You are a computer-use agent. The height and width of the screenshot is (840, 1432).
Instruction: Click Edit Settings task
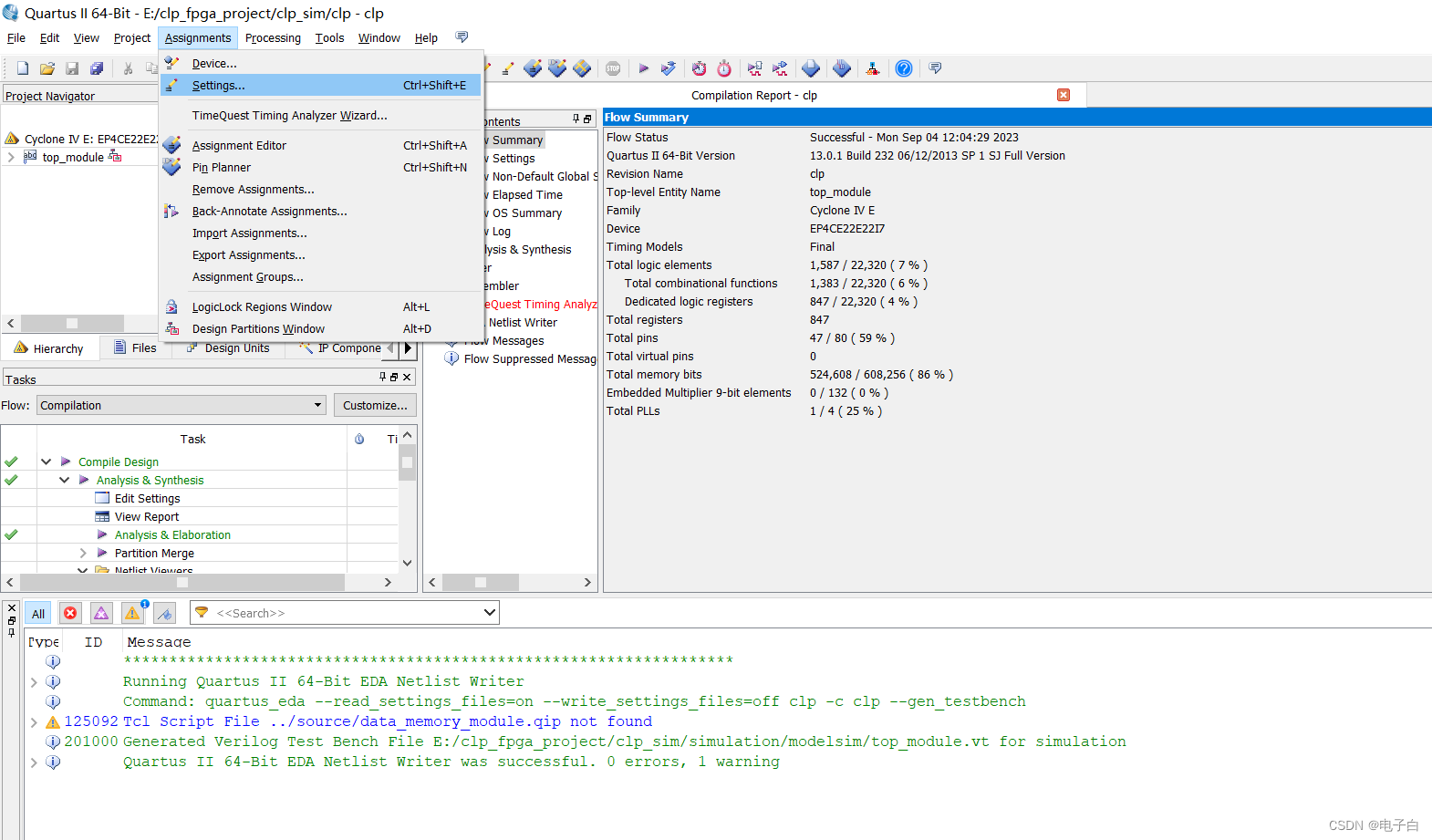(147, 498)
